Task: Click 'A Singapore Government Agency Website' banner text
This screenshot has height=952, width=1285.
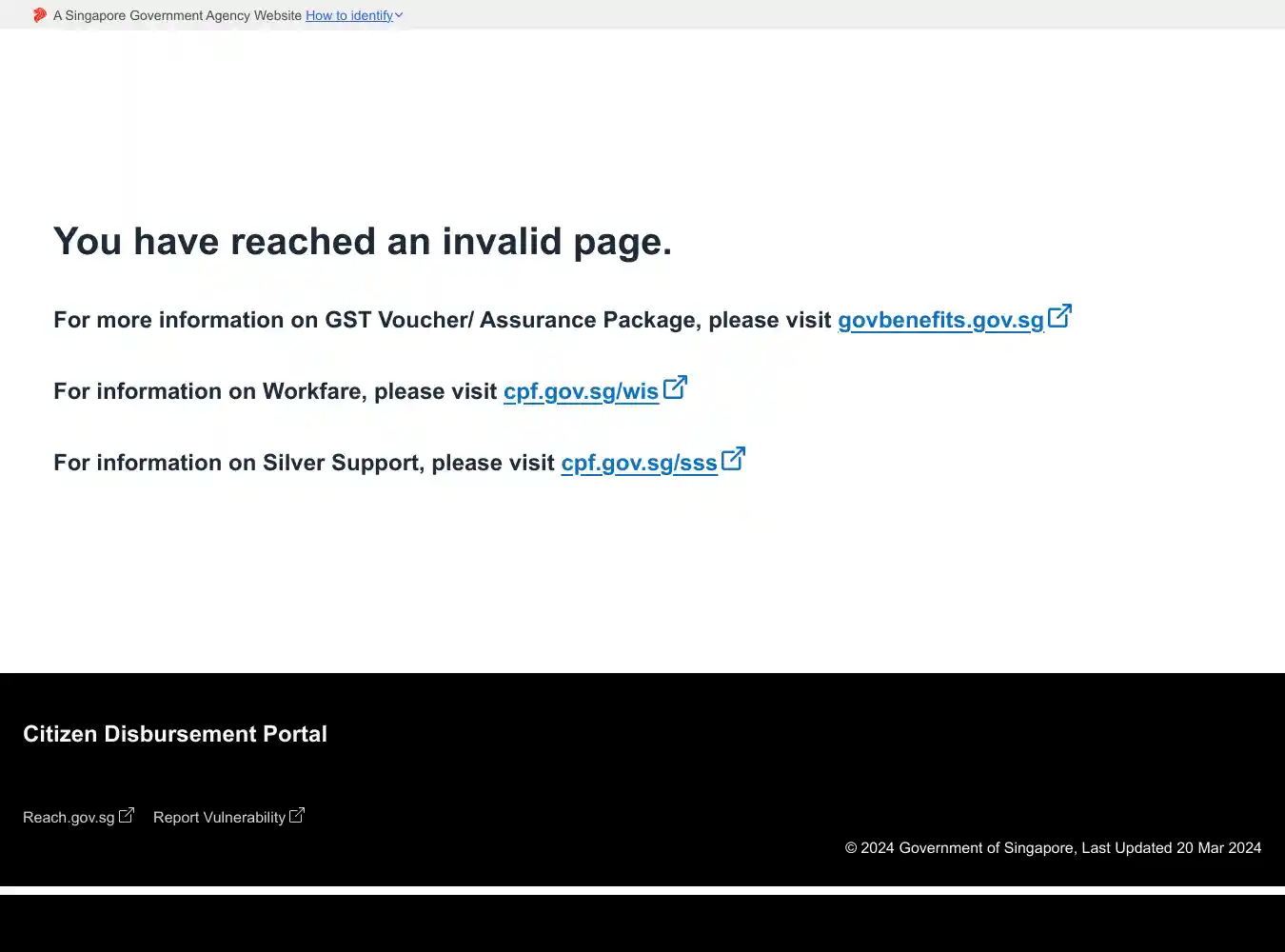Action: (x=177, y=15)
